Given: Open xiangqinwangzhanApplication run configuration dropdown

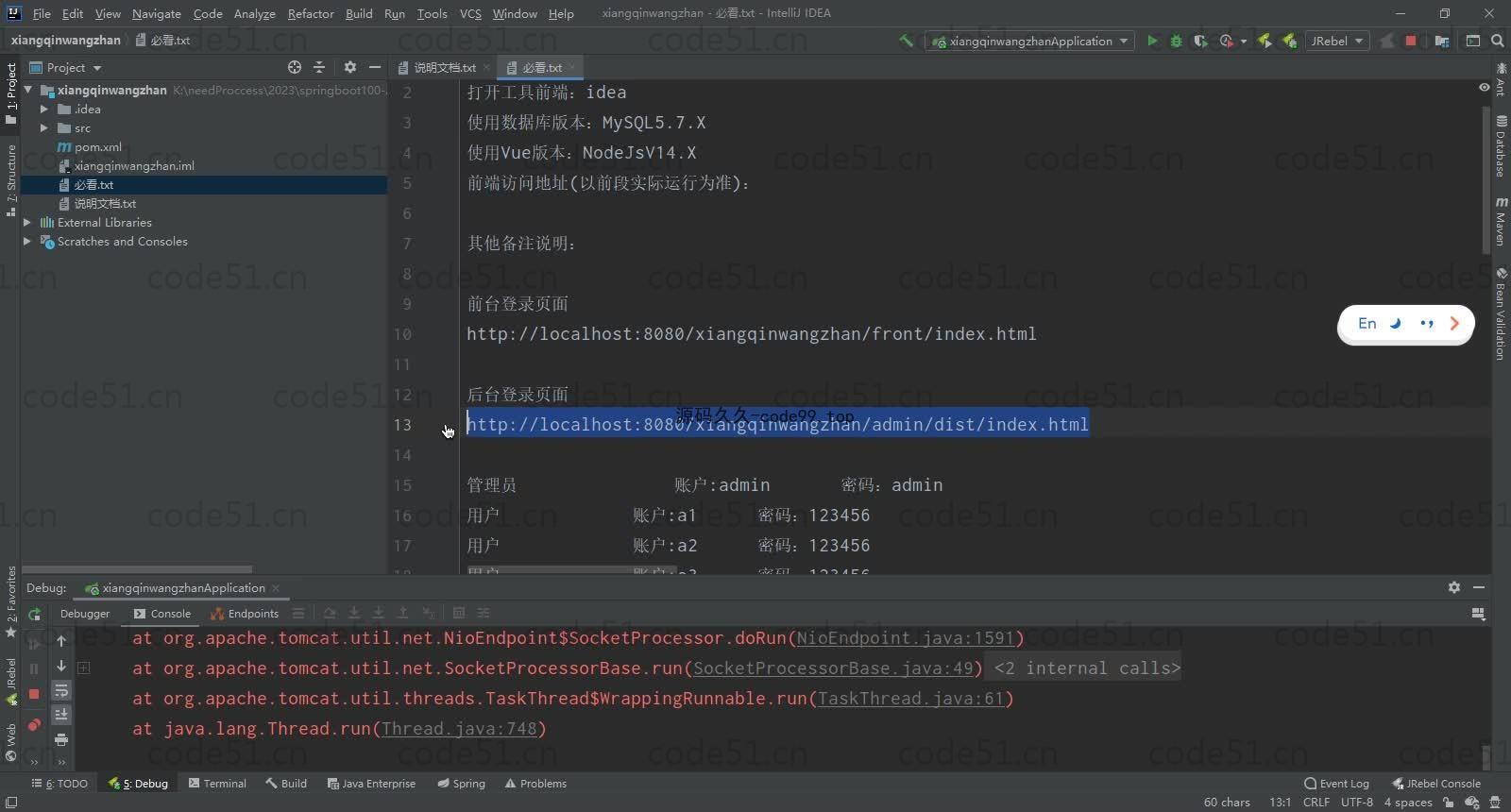Looking at the screenshot, I should click(1030, 41).
